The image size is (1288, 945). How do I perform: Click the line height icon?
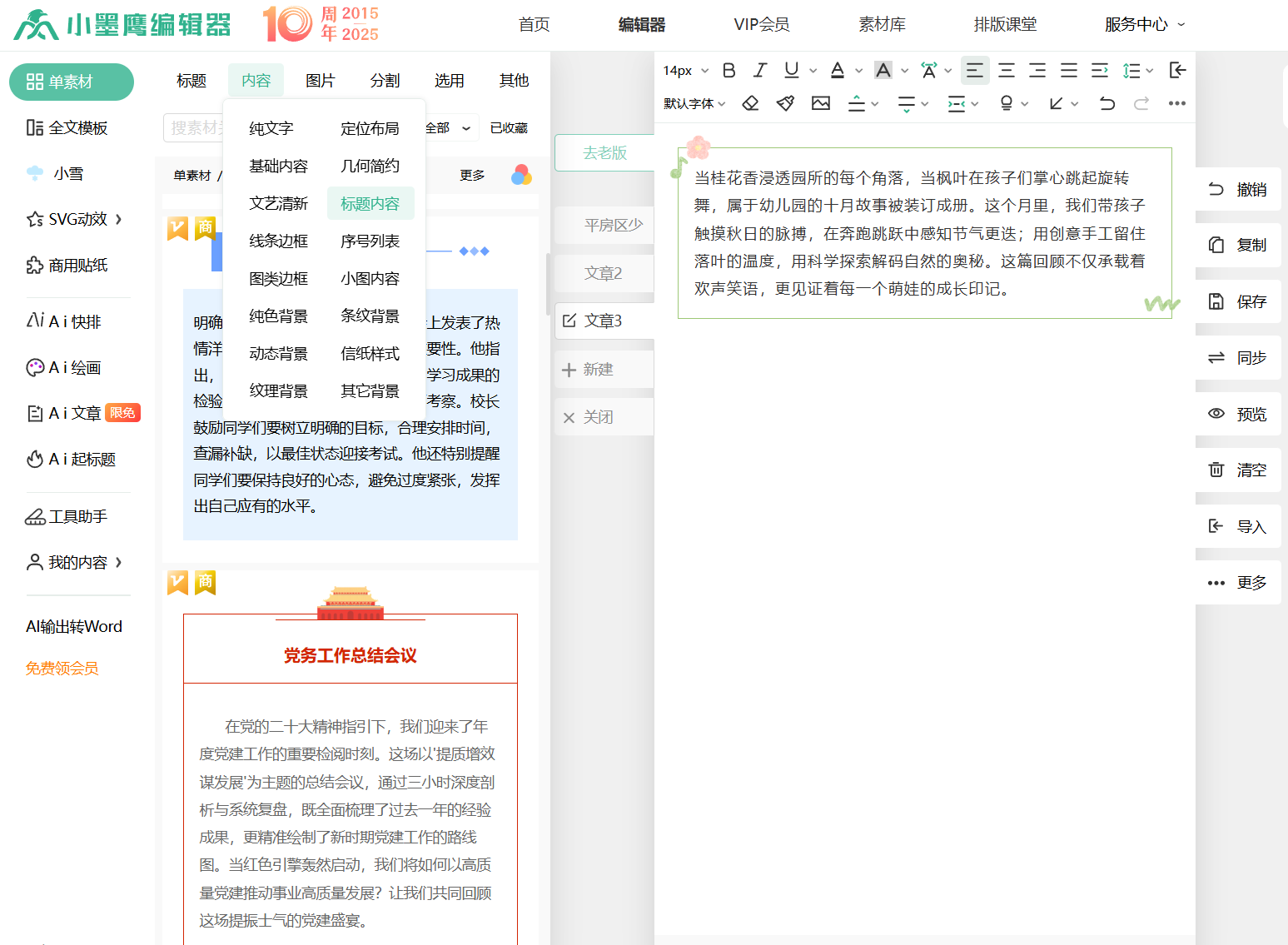pyautogui.click(x=1131, y=70)
